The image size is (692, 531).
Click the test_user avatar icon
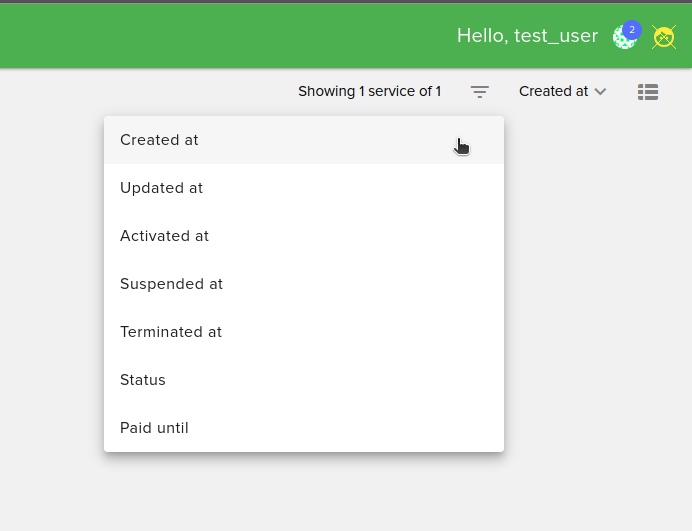(623, 39)
